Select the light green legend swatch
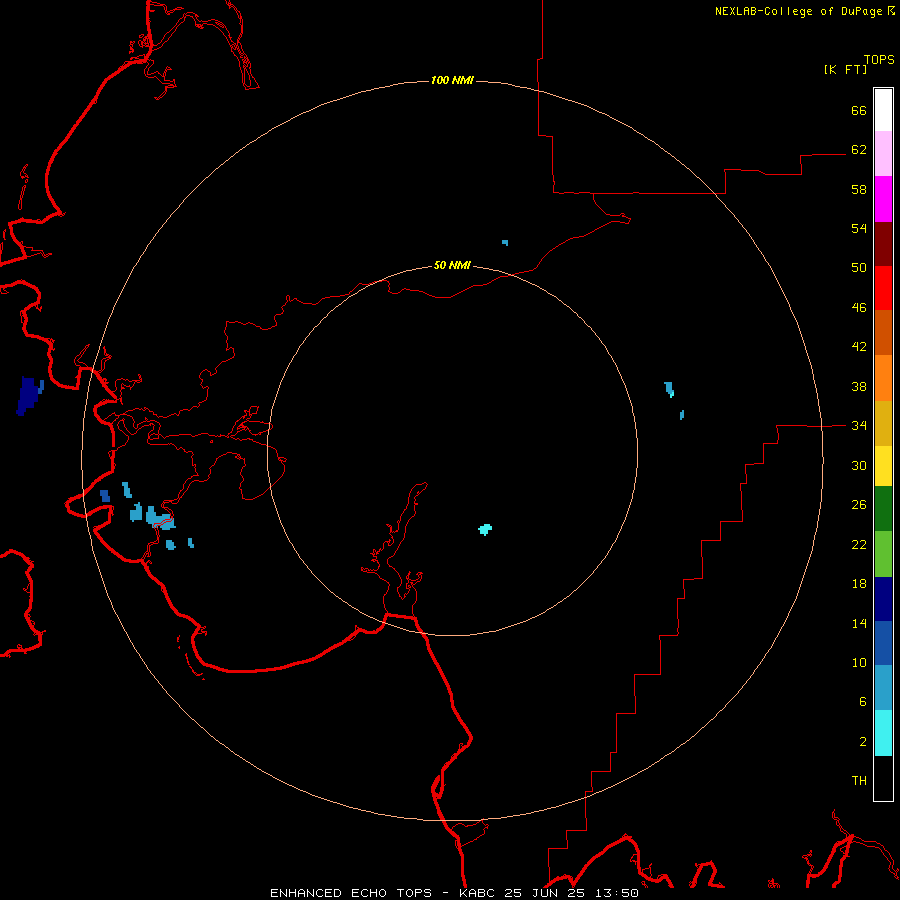This screenshot has height=900, width=900. 883,554
